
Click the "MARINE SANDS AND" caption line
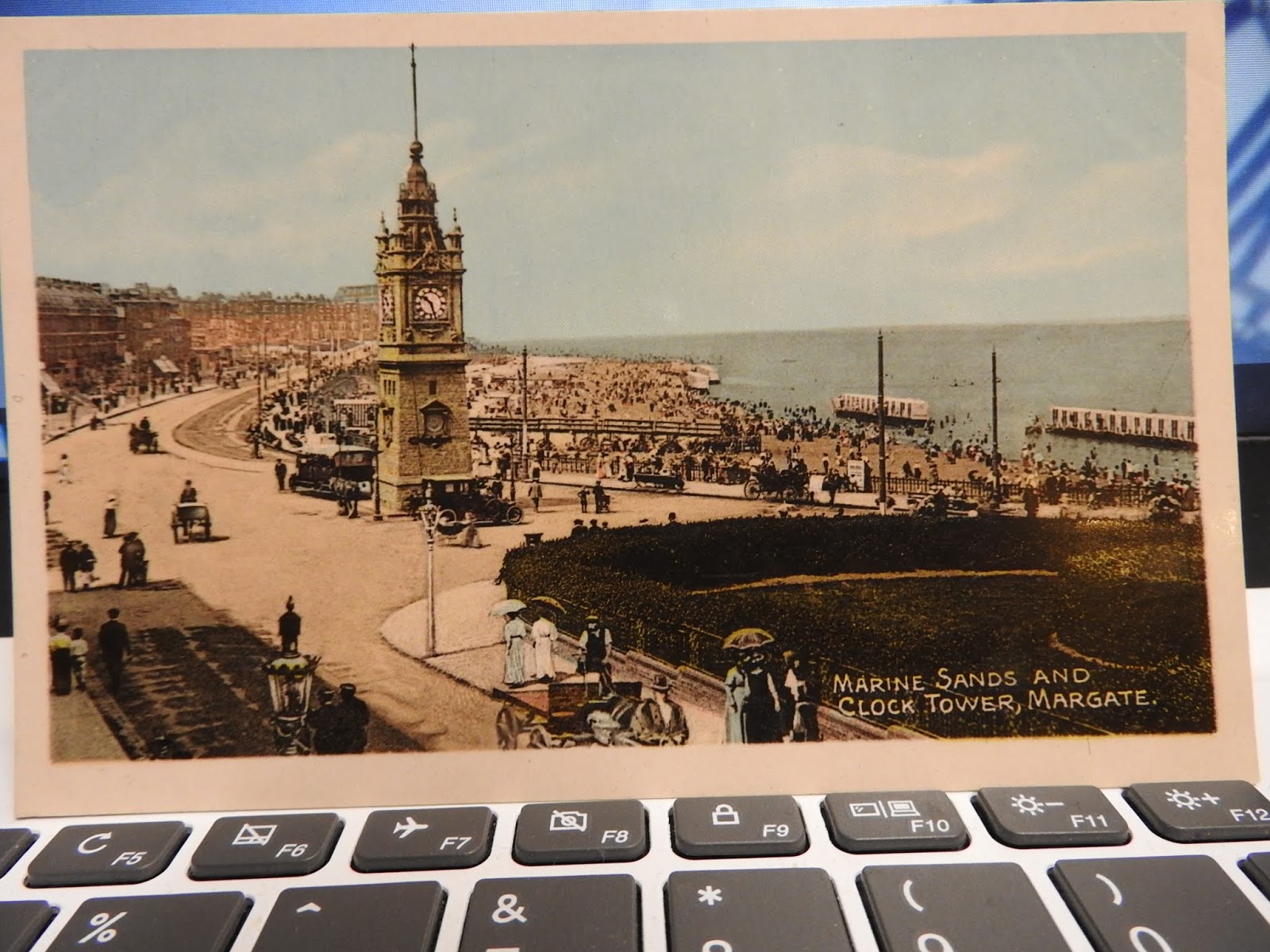click(960, 679)
